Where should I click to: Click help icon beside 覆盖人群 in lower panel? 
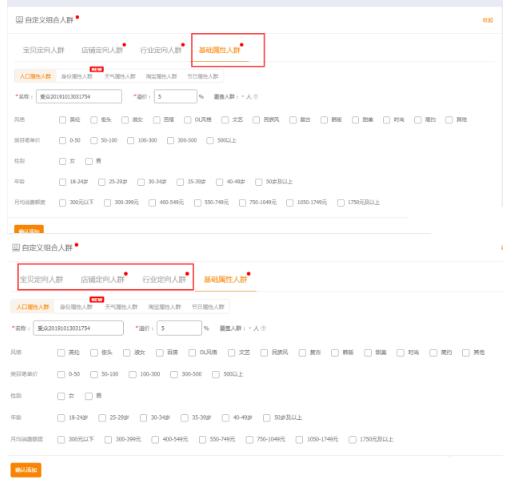pyautogui.click(x=263, y=328)
